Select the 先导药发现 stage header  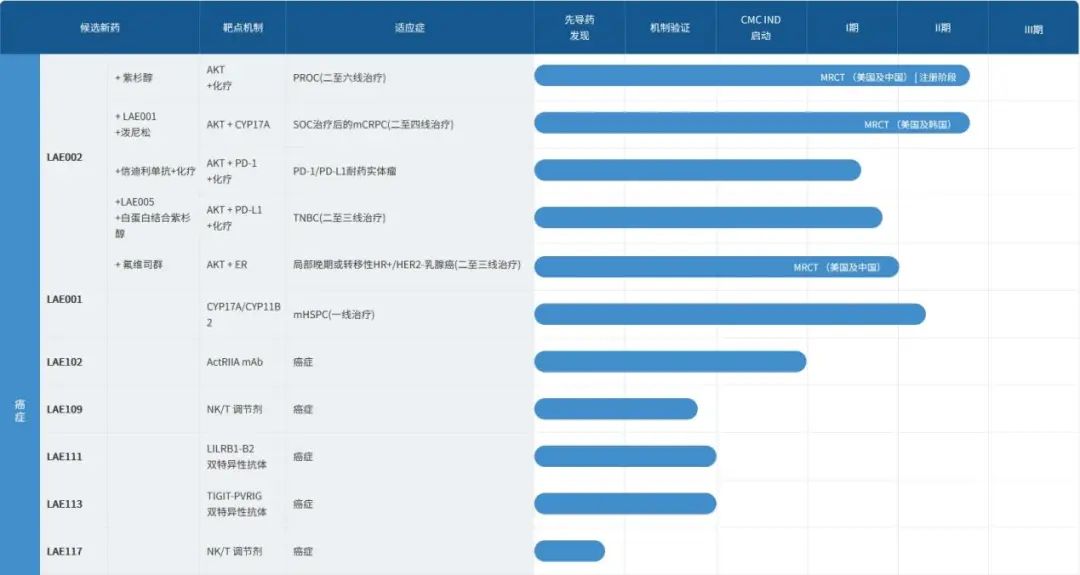(x=578, y=28)
